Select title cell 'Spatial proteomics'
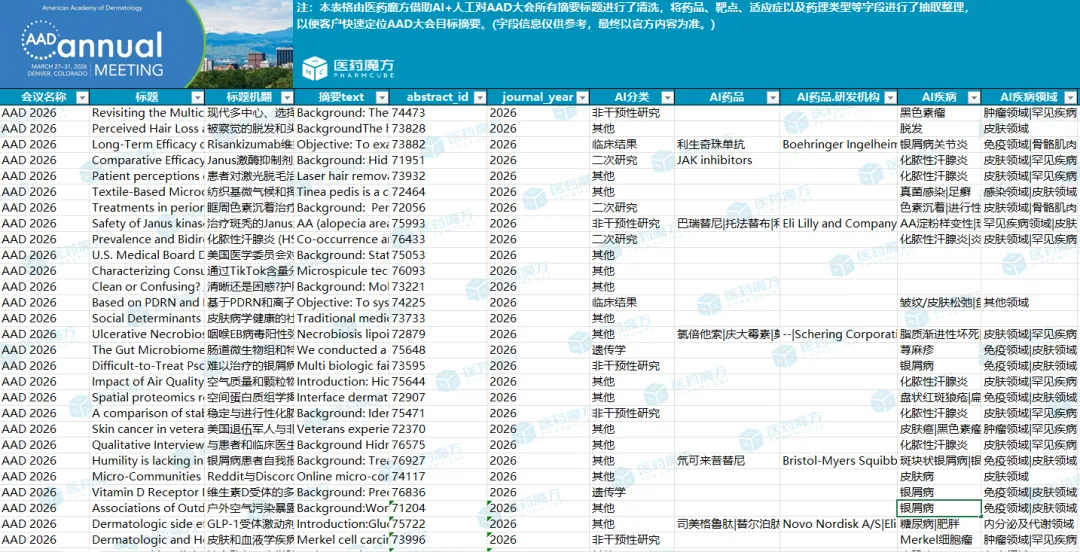This screenshot has height=552, width=1080. 147,398
